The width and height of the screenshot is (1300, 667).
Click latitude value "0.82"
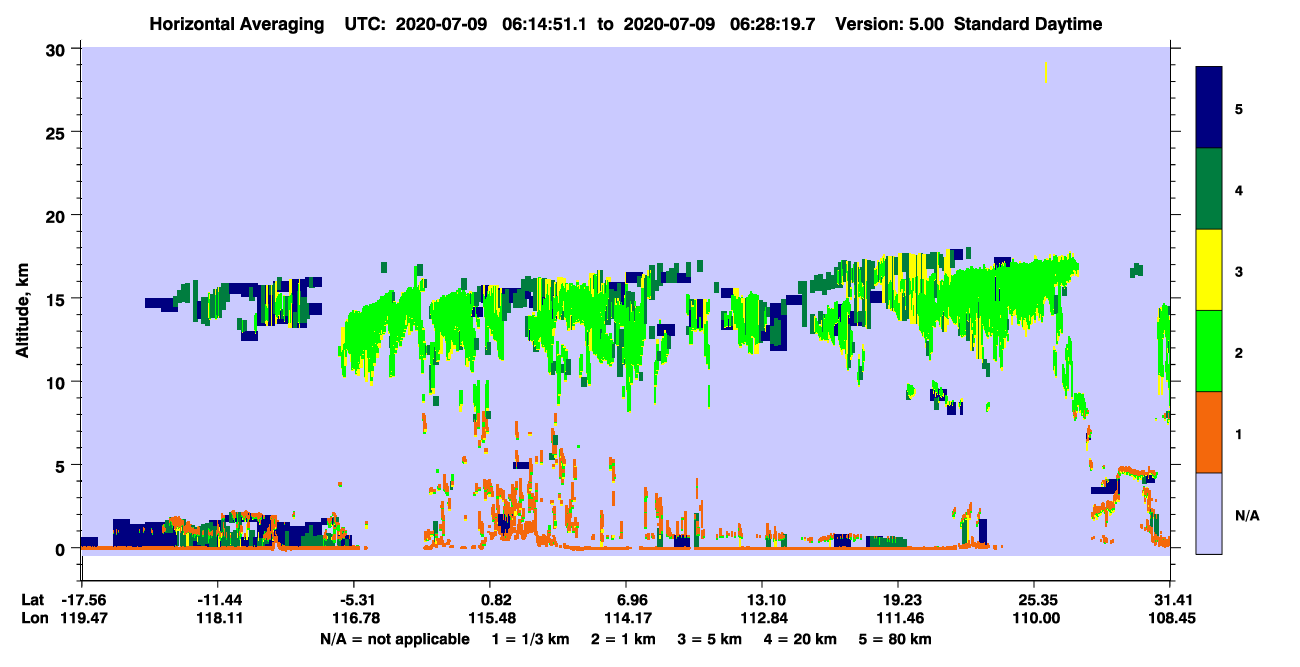497,600
